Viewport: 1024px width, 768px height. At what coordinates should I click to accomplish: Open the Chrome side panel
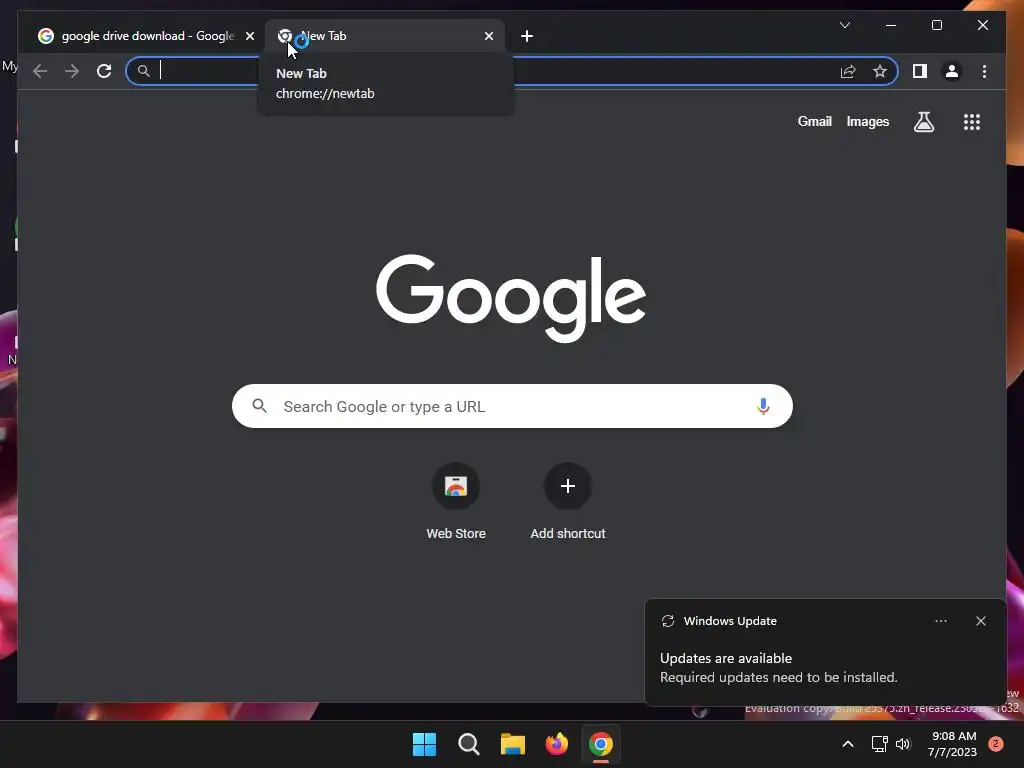[920, 71]
